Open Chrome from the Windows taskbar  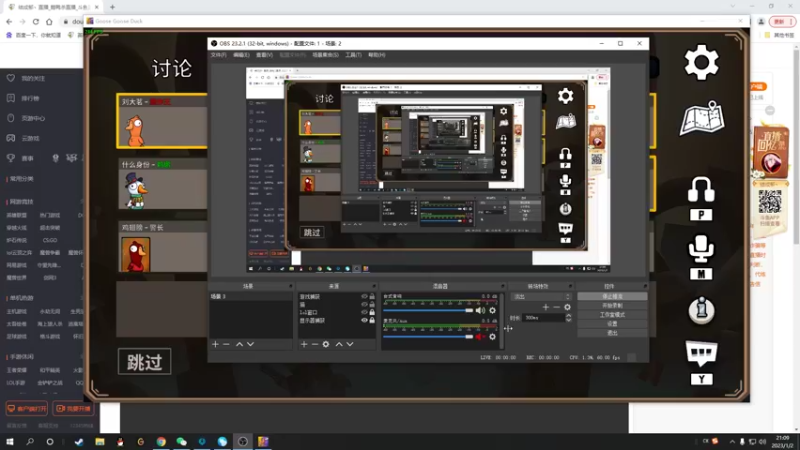[x=161, y=441]
